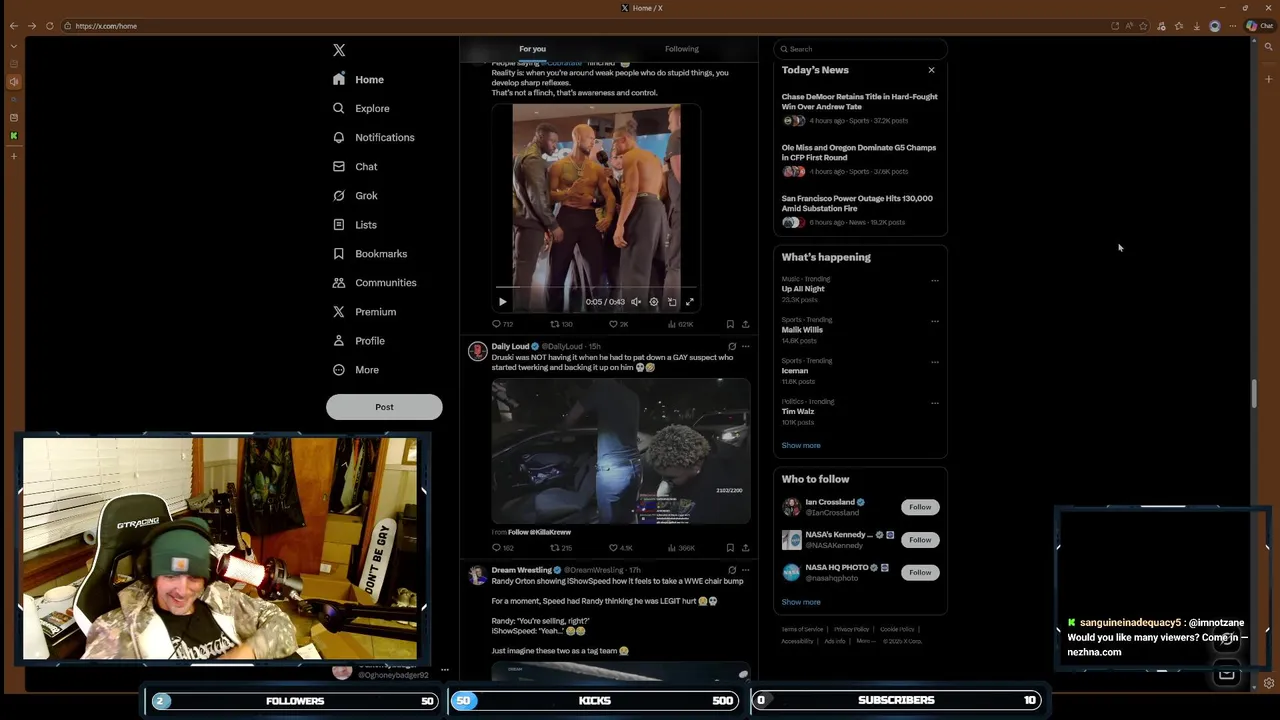Open Explore in the X sidebar
1280x720 pixels.
[361, 109]
